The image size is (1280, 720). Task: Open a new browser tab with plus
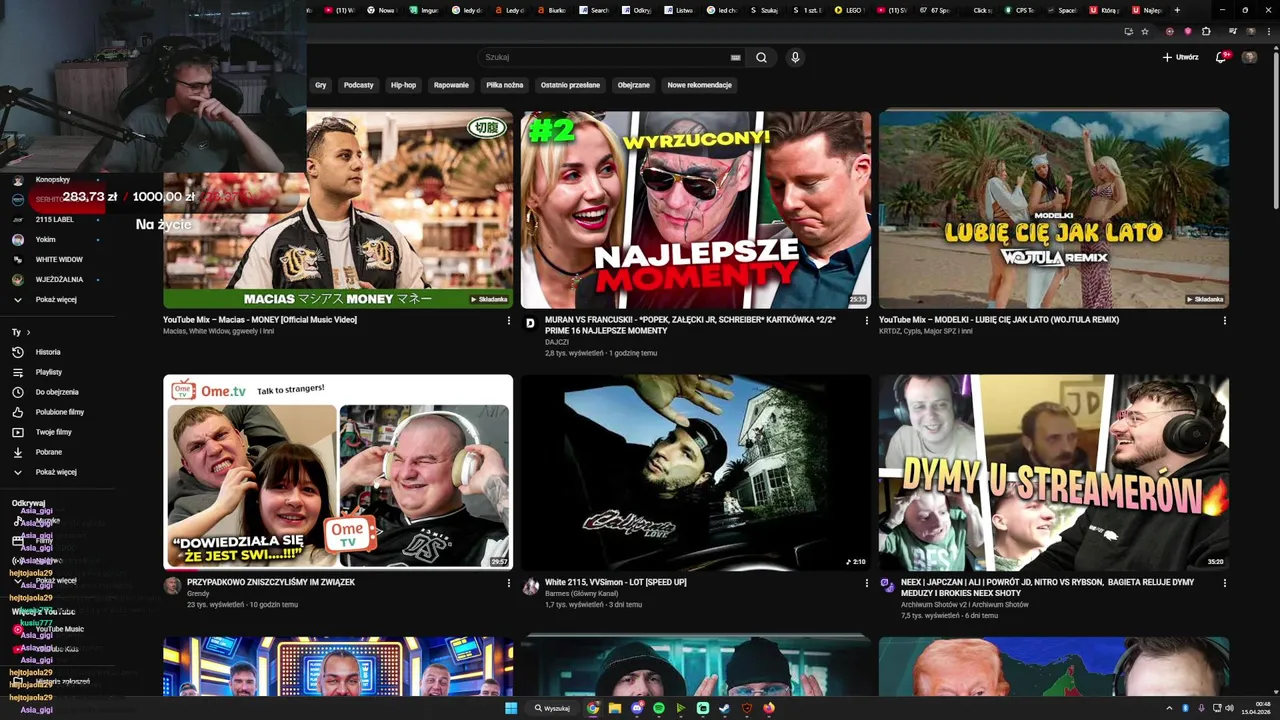pos(1177,10)
